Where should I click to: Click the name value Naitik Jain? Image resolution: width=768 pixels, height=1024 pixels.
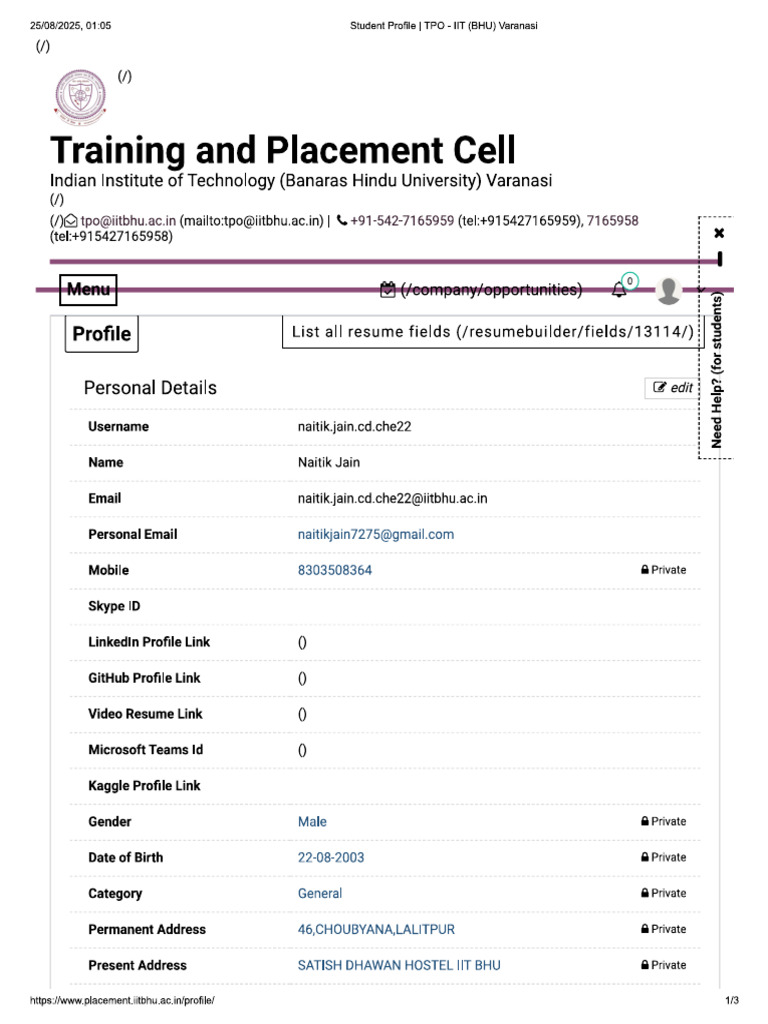pyautogui.click(x=328, y=462)
